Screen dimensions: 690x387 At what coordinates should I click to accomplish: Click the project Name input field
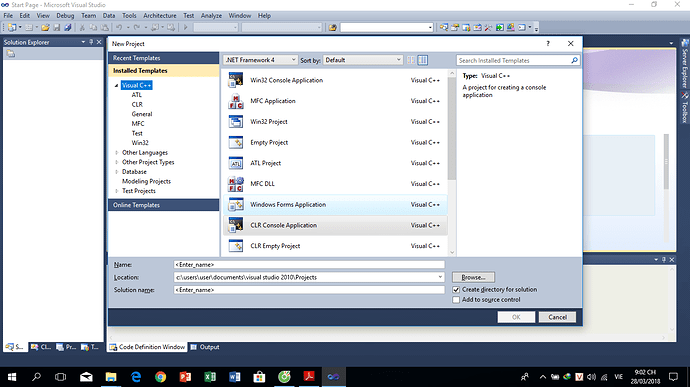click(309, 265)
